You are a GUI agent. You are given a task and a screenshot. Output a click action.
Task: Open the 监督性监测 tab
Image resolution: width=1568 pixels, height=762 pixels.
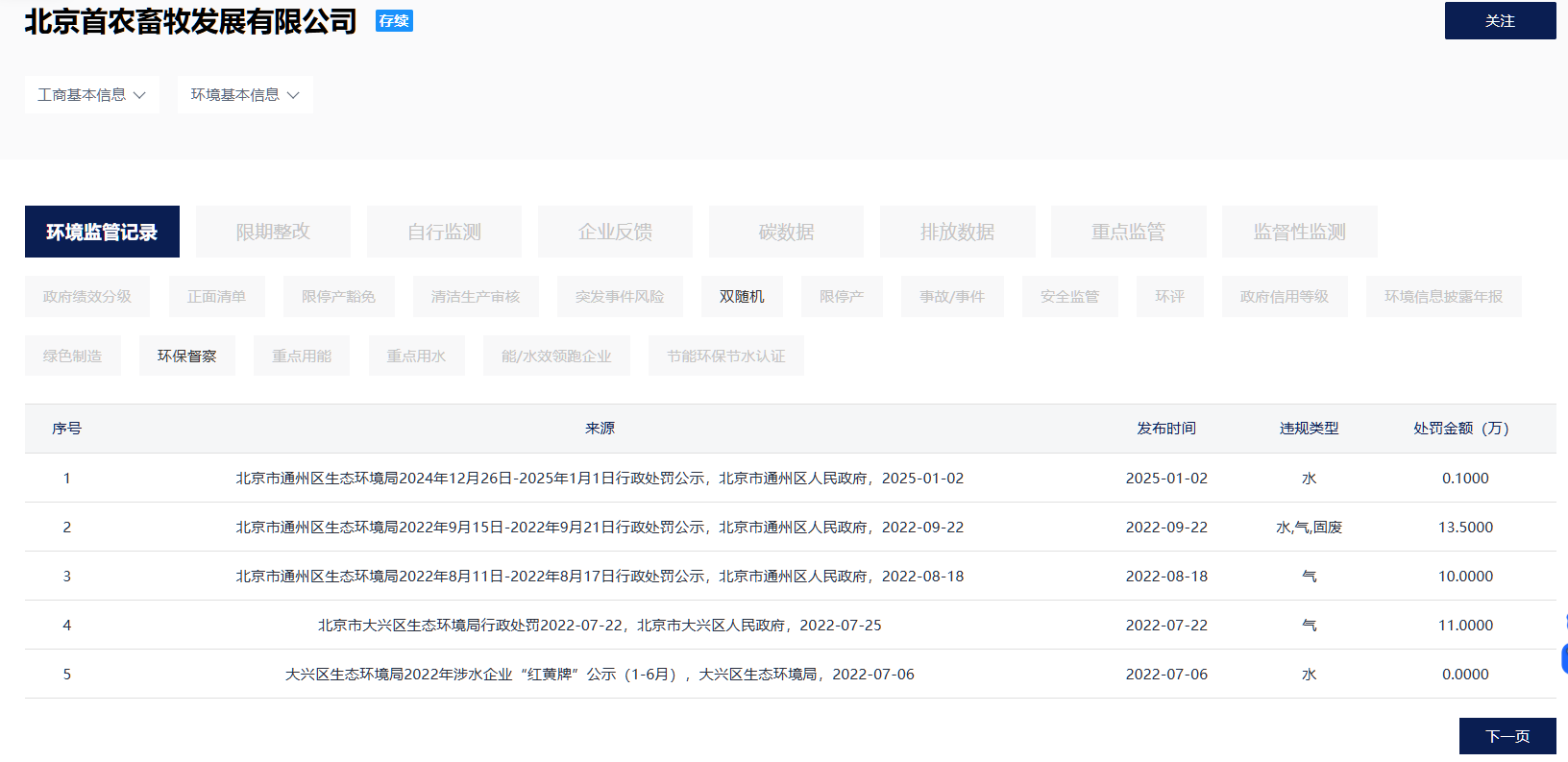1299,232
